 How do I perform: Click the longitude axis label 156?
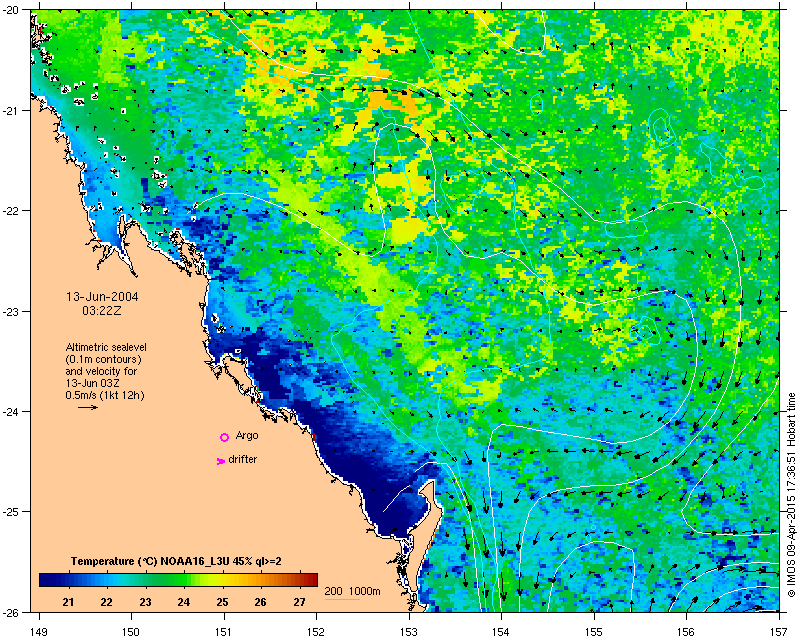point(687,631)
